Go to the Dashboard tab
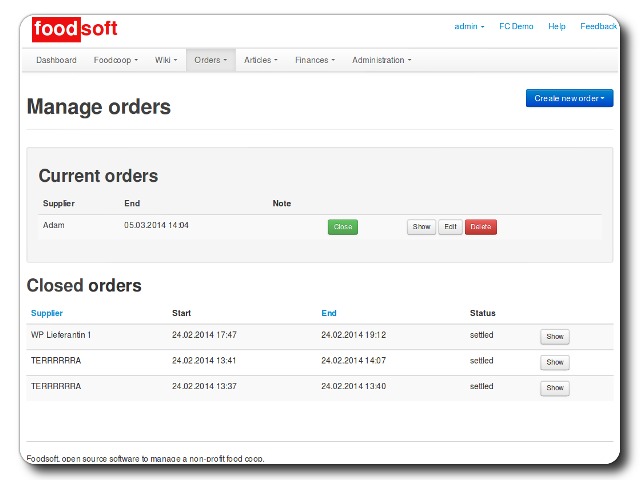 pos(56,60)
